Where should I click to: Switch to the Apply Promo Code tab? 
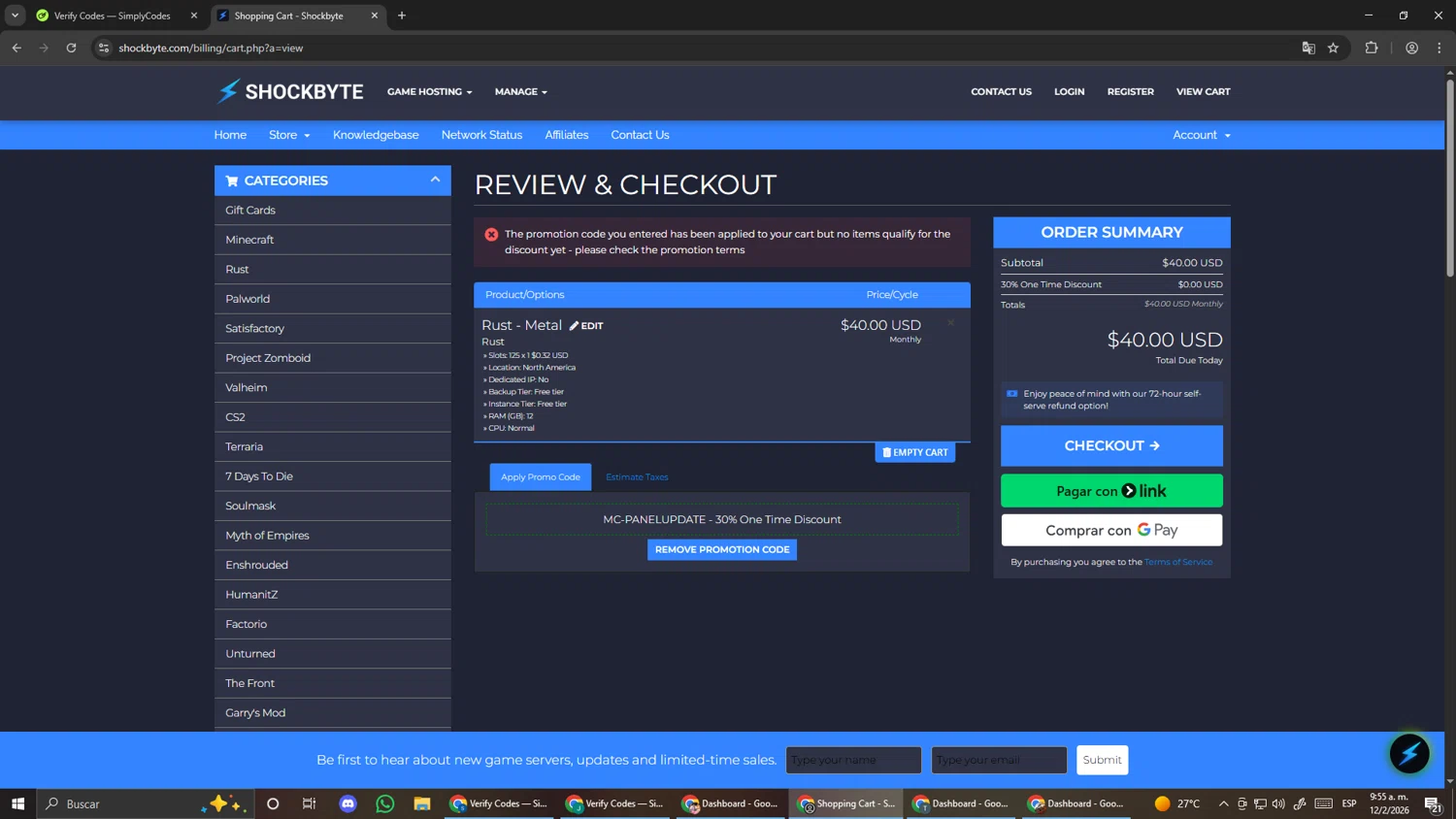pyautogui.click(x=541, y=476)
